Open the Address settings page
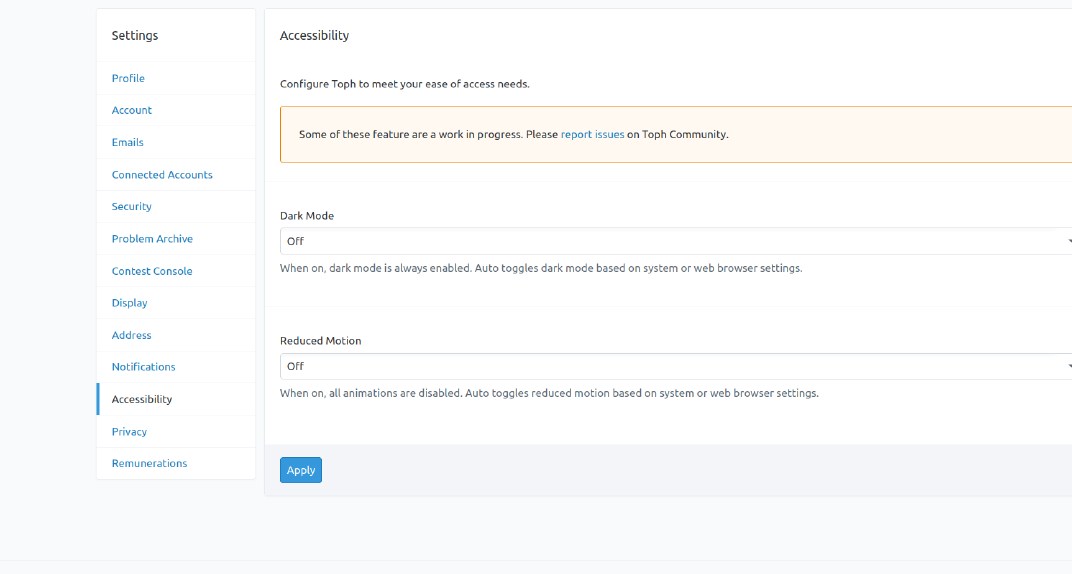Viewport: 1072px width, 574px height. (x=132, y=335)
